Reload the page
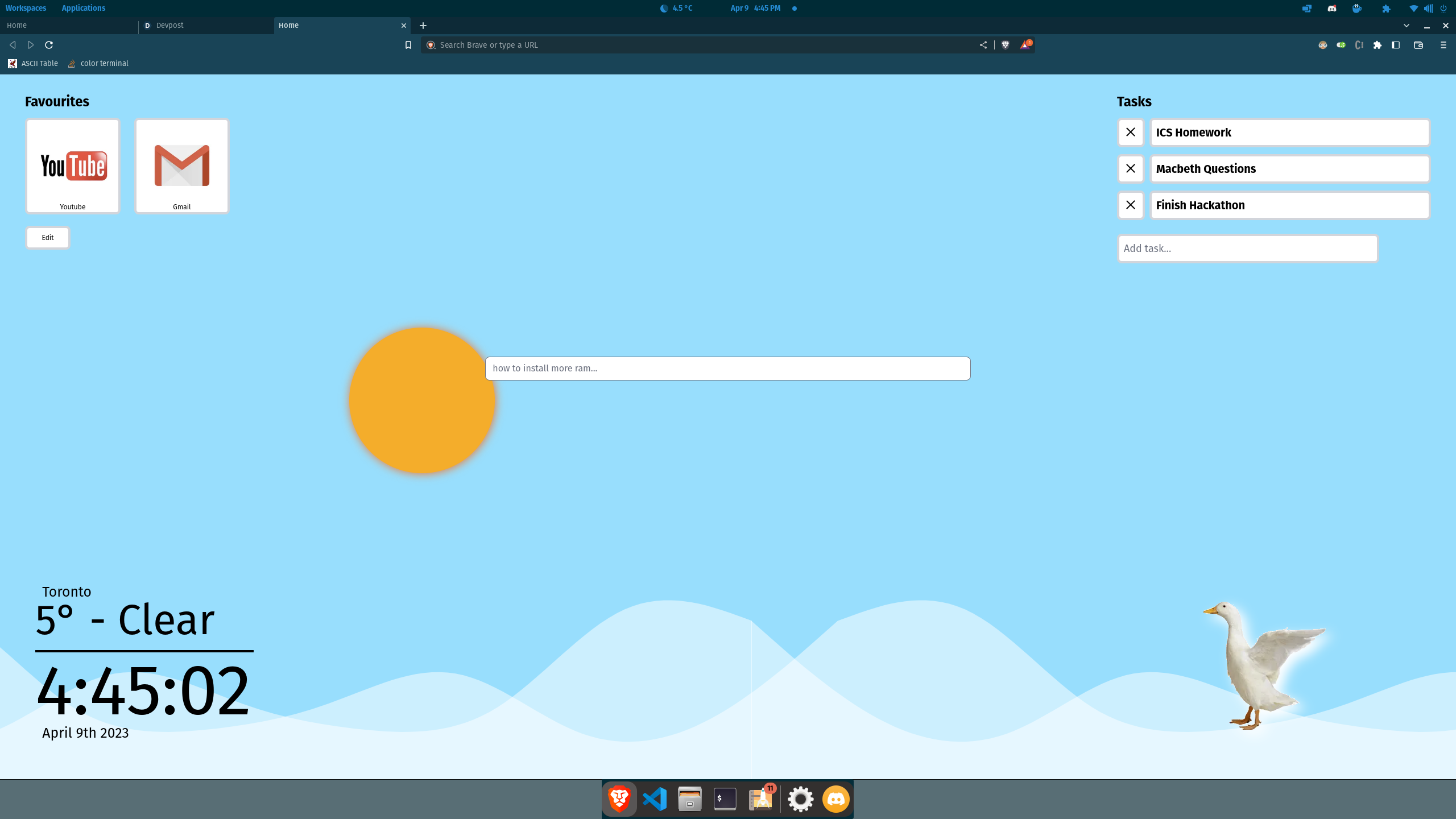1456x819 pixels. (x=49, y=45)
